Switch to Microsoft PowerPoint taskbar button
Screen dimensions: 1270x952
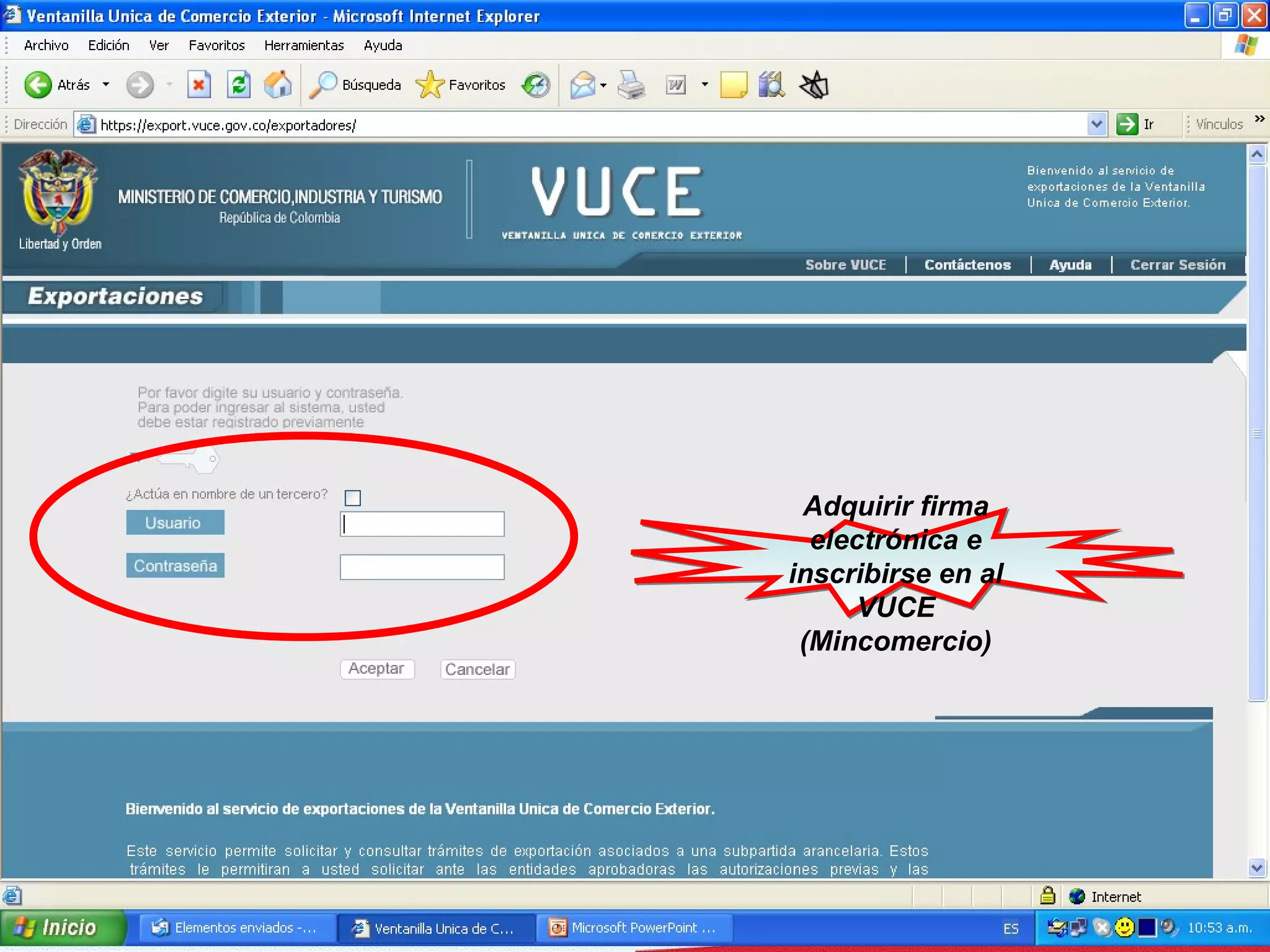633,928
